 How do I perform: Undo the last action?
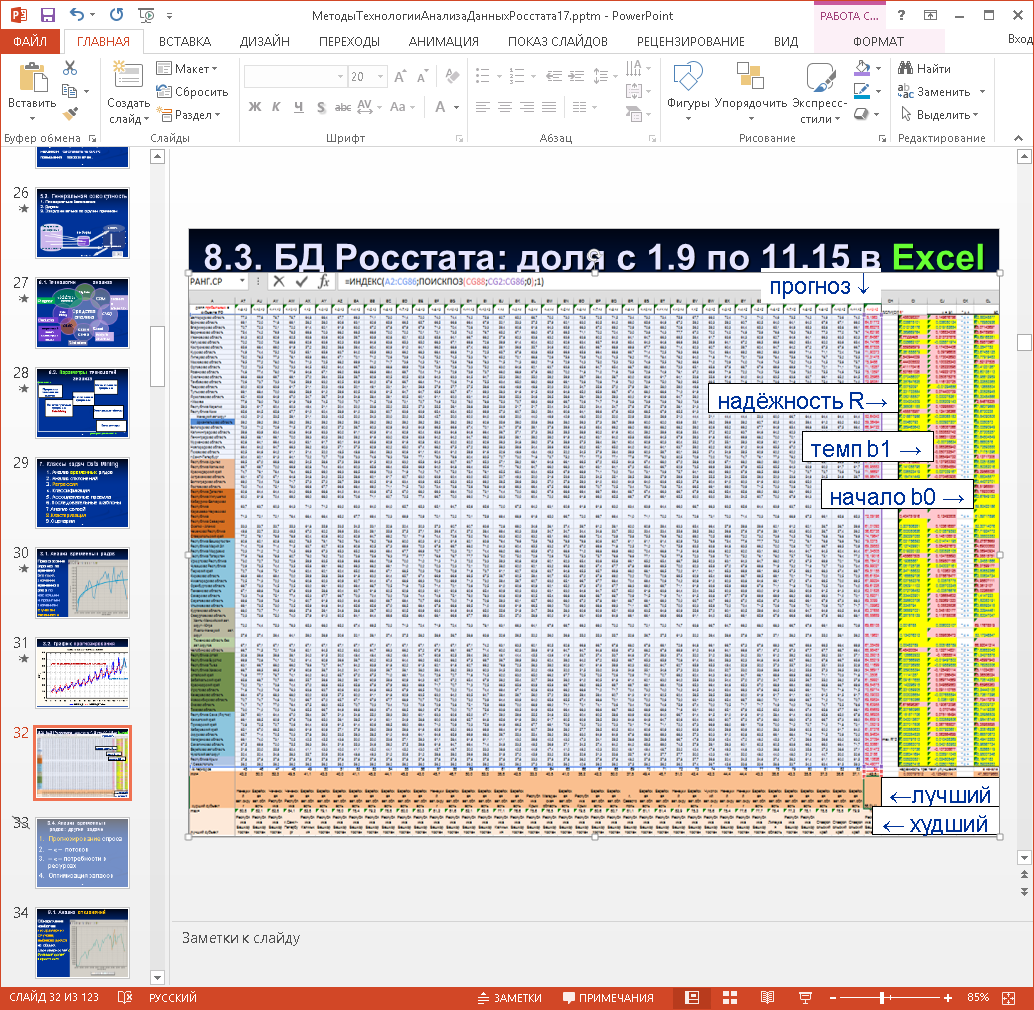(77, 15)
